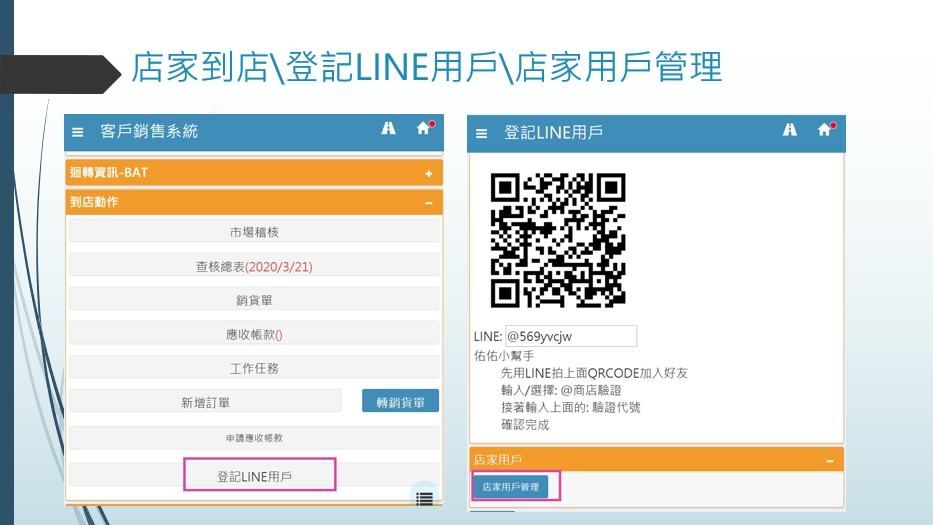Click road icon in 登記LINE用戶 header
This screenshot has height=525, width=933.
pyautogui.click(x=790, y=130)
